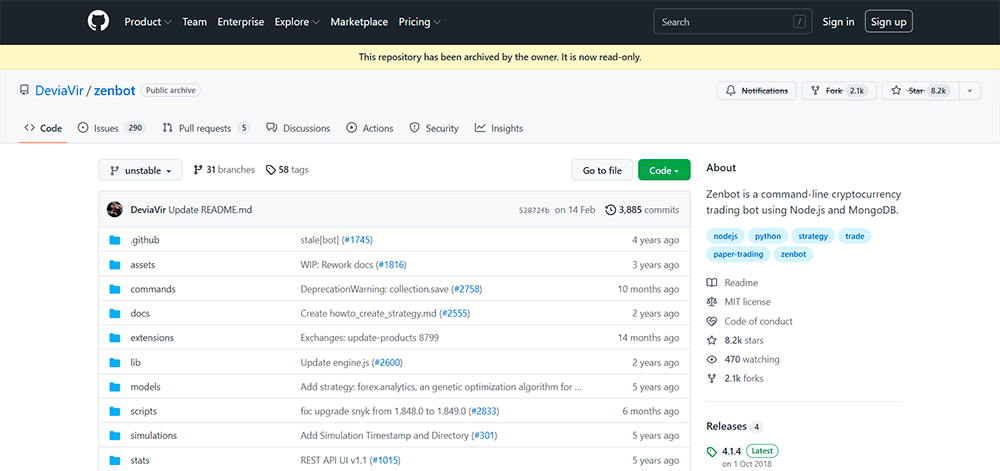Click the folder icon beside models
1000x471 pixels.
pyautogui.click(x=115, y=387)
